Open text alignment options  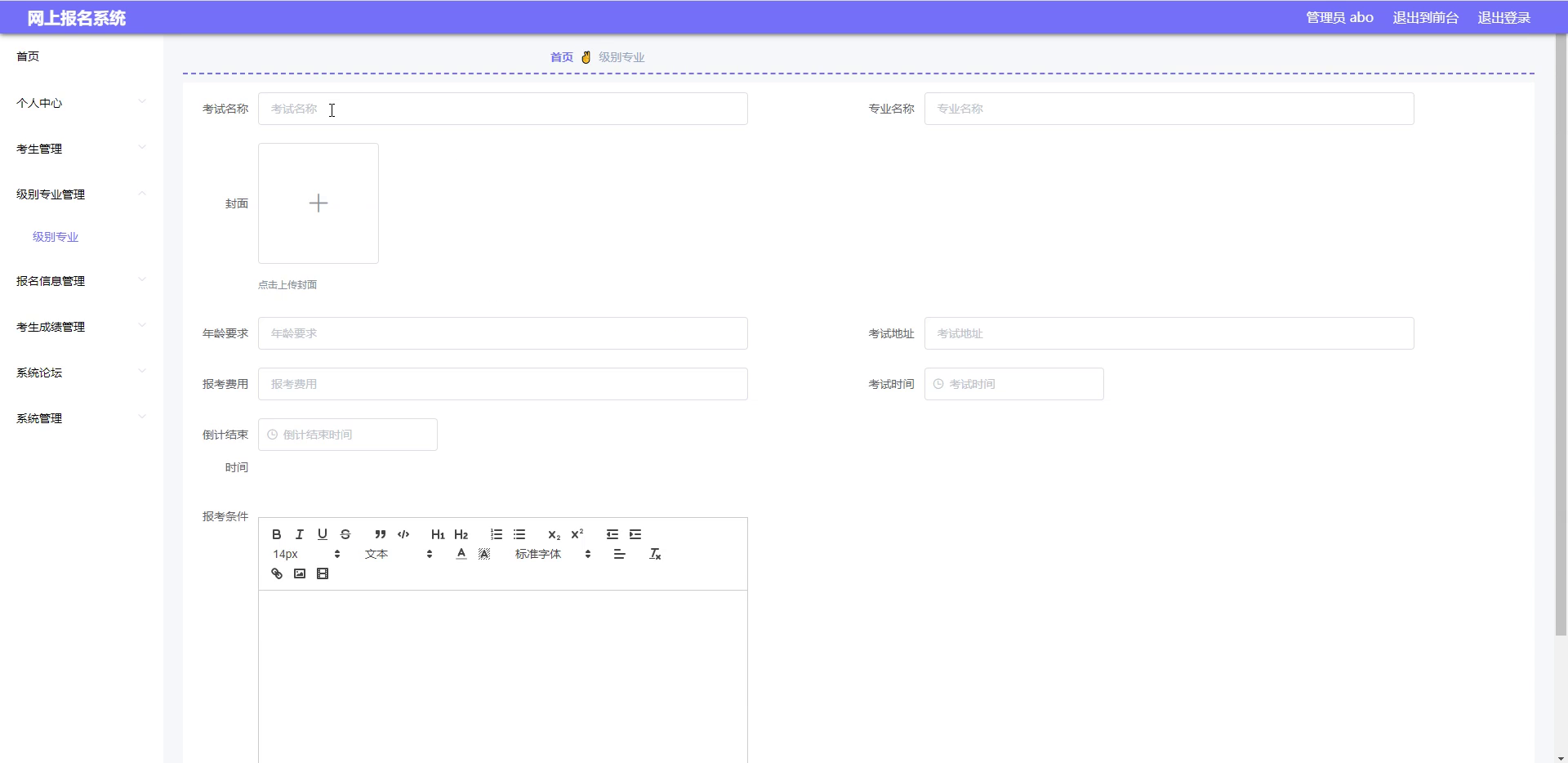620,554
